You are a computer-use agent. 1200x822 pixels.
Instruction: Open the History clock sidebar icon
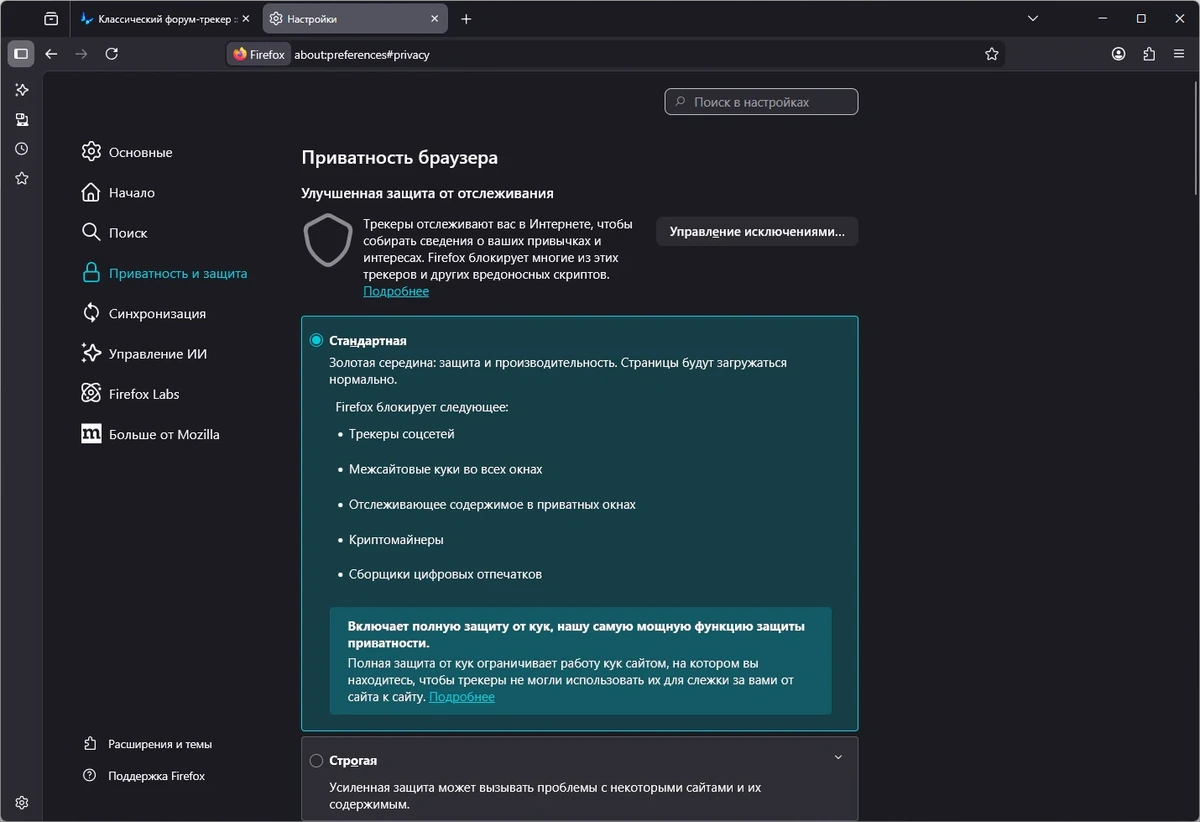click(21, 149)
